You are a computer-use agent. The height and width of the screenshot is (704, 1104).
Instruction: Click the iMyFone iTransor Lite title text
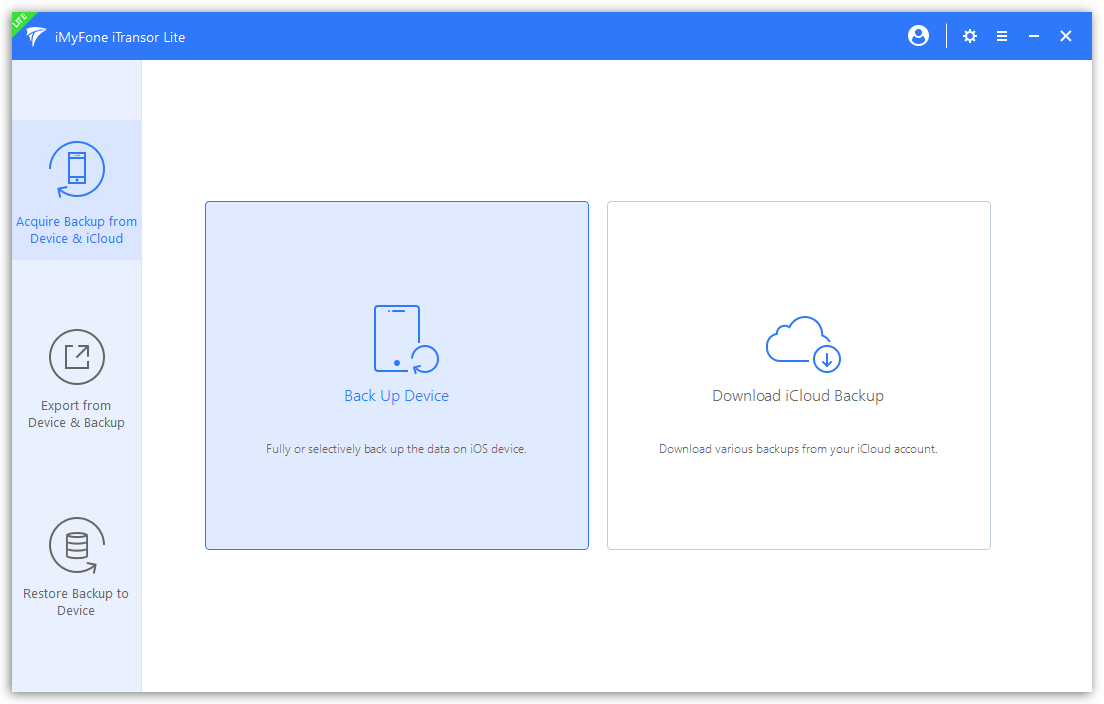click(x=120, y=37)
